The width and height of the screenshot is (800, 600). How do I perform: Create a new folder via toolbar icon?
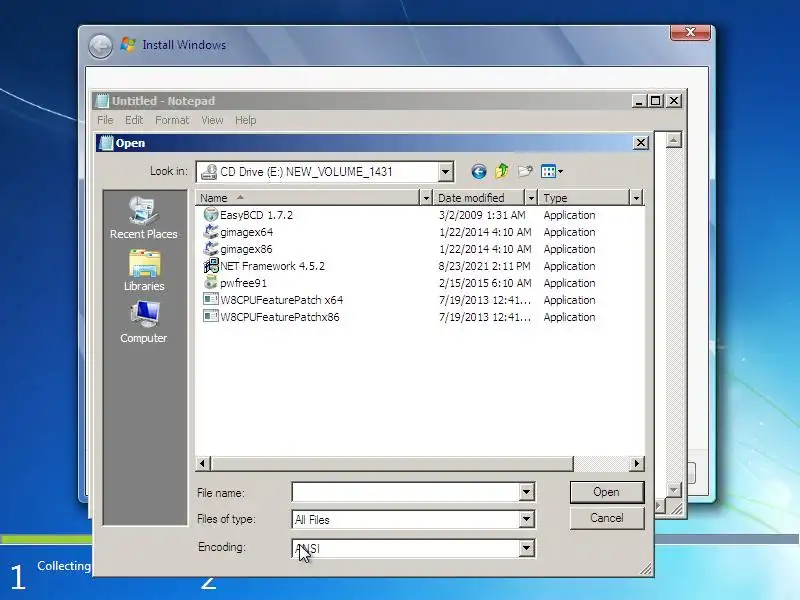coord(525,171)
